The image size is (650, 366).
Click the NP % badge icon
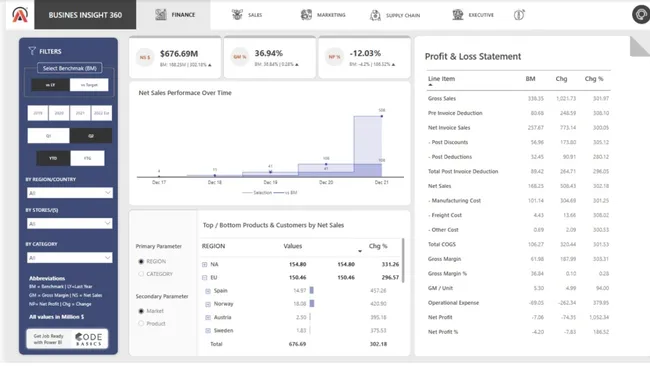334,57
